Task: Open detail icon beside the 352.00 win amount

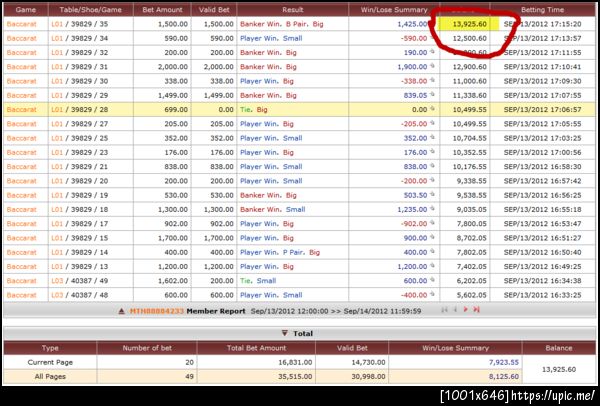Action: pyautogui.click(x=432, y=137)
